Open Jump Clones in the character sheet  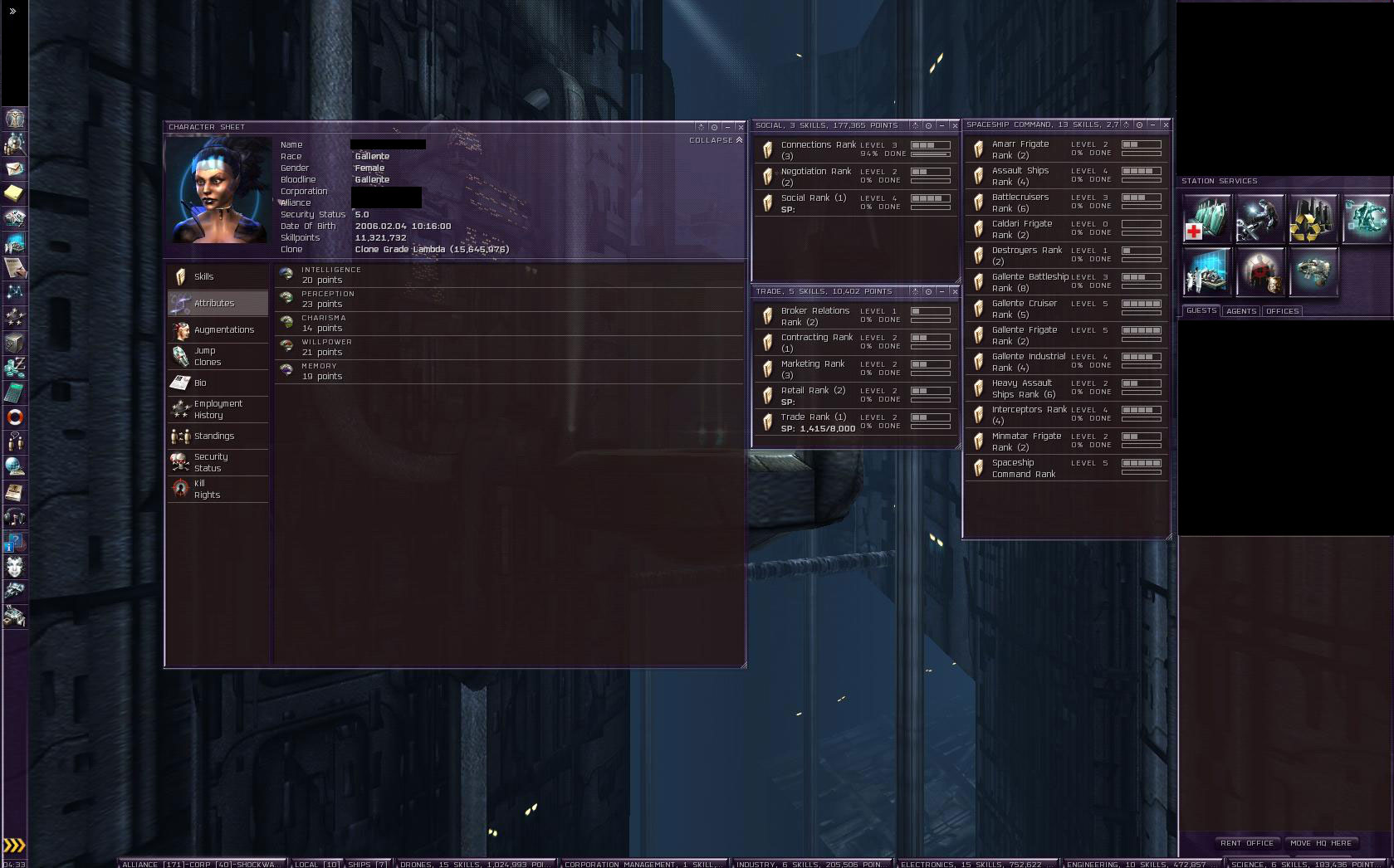[x=218, y=356]
